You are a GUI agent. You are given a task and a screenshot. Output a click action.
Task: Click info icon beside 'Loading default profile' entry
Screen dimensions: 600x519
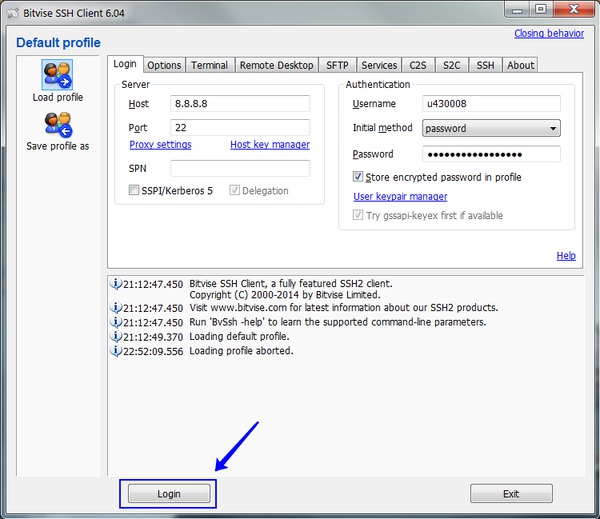[116, 336]
